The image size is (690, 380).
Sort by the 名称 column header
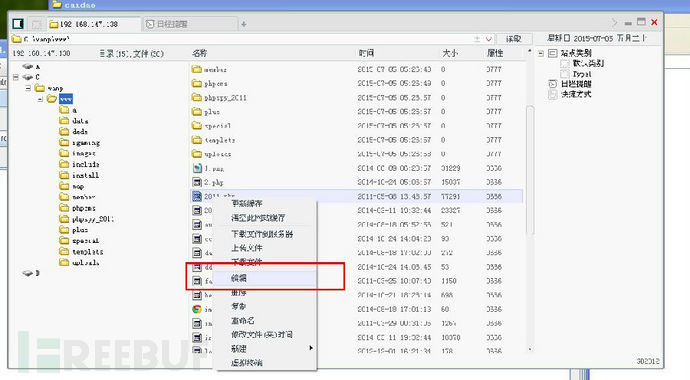(x=200, y=53)
